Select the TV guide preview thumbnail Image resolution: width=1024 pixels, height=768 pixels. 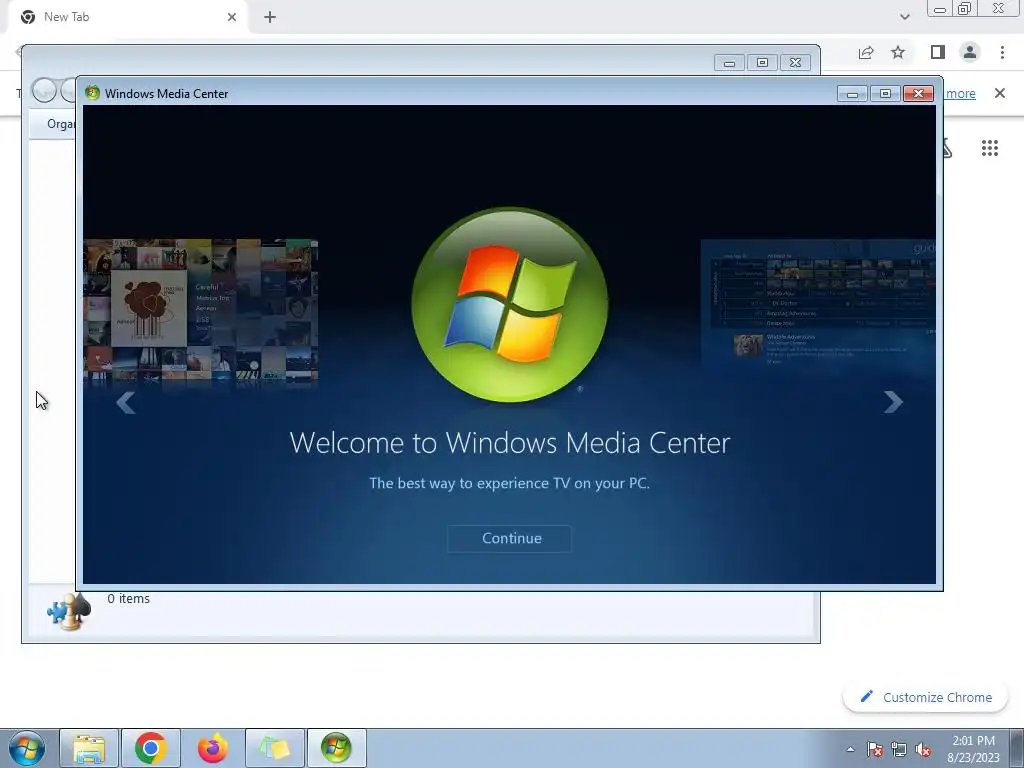point(818,304)
